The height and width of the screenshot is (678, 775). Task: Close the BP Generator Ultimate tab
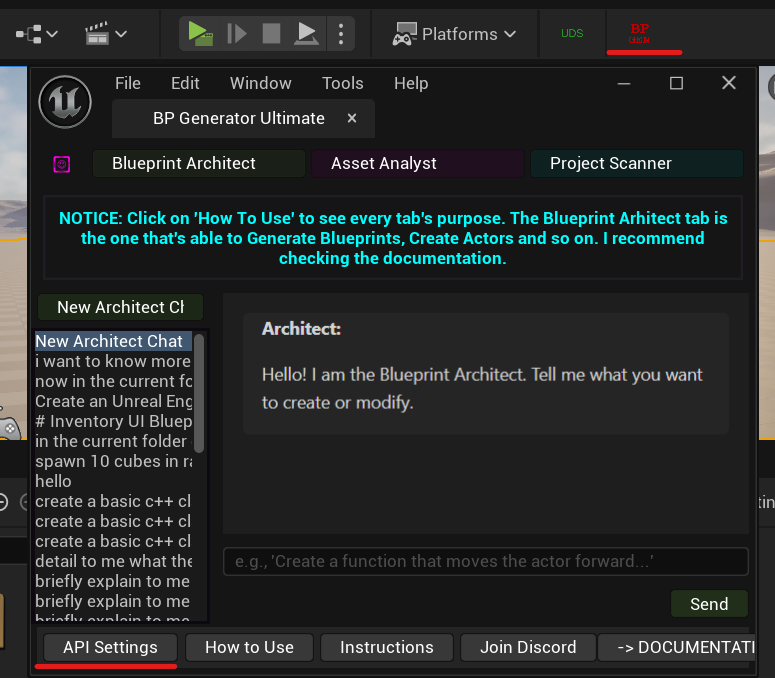click(352, 118)
